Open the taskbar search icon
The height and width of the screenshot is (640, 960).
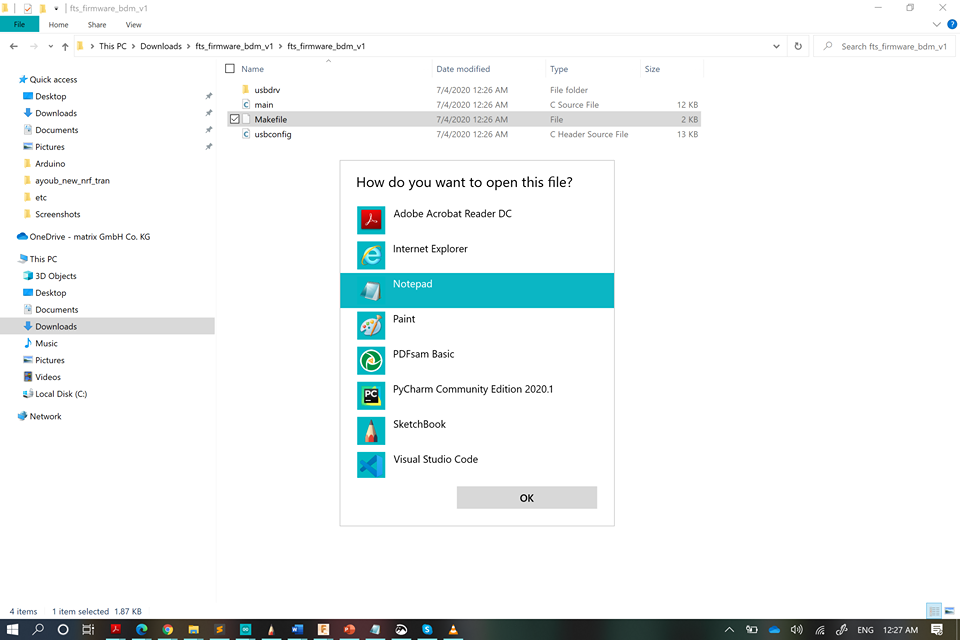click(x=38, y=630)
